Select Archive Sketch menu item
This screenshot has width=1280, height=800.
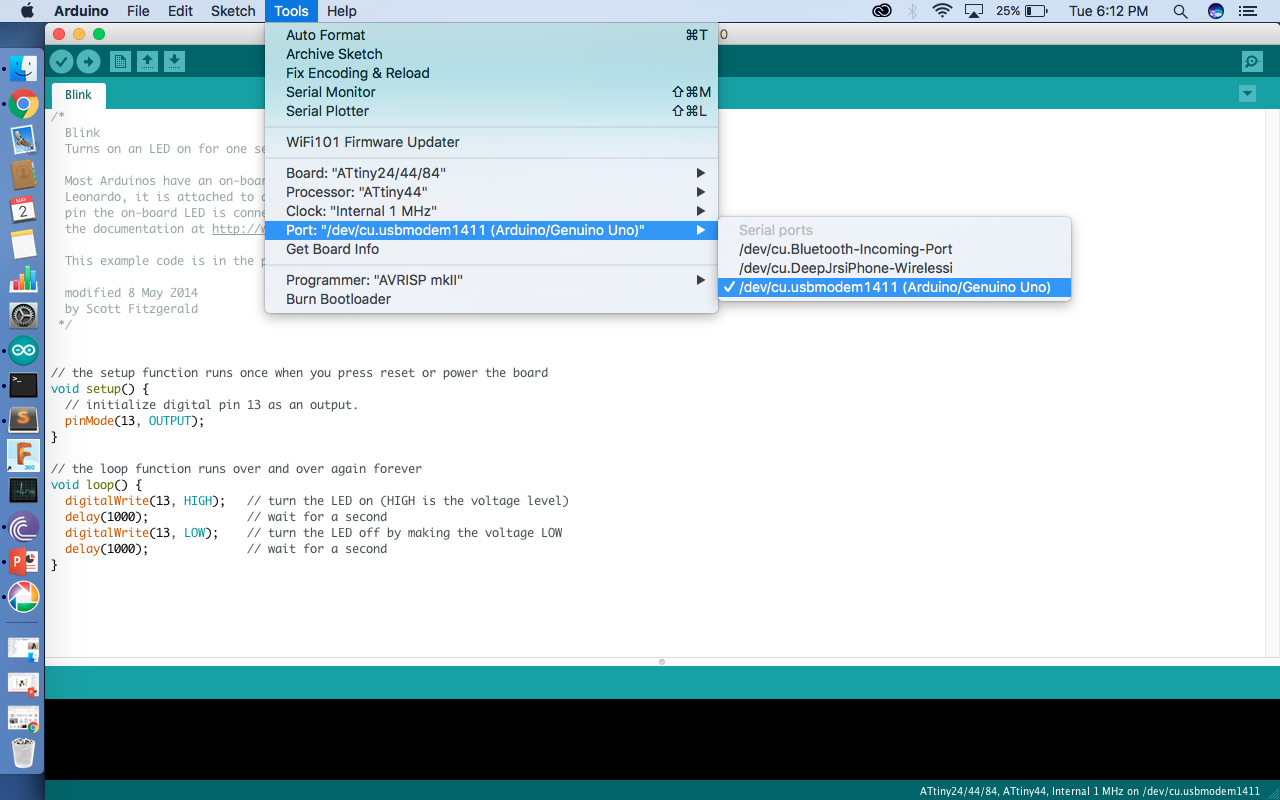point(491,54)
